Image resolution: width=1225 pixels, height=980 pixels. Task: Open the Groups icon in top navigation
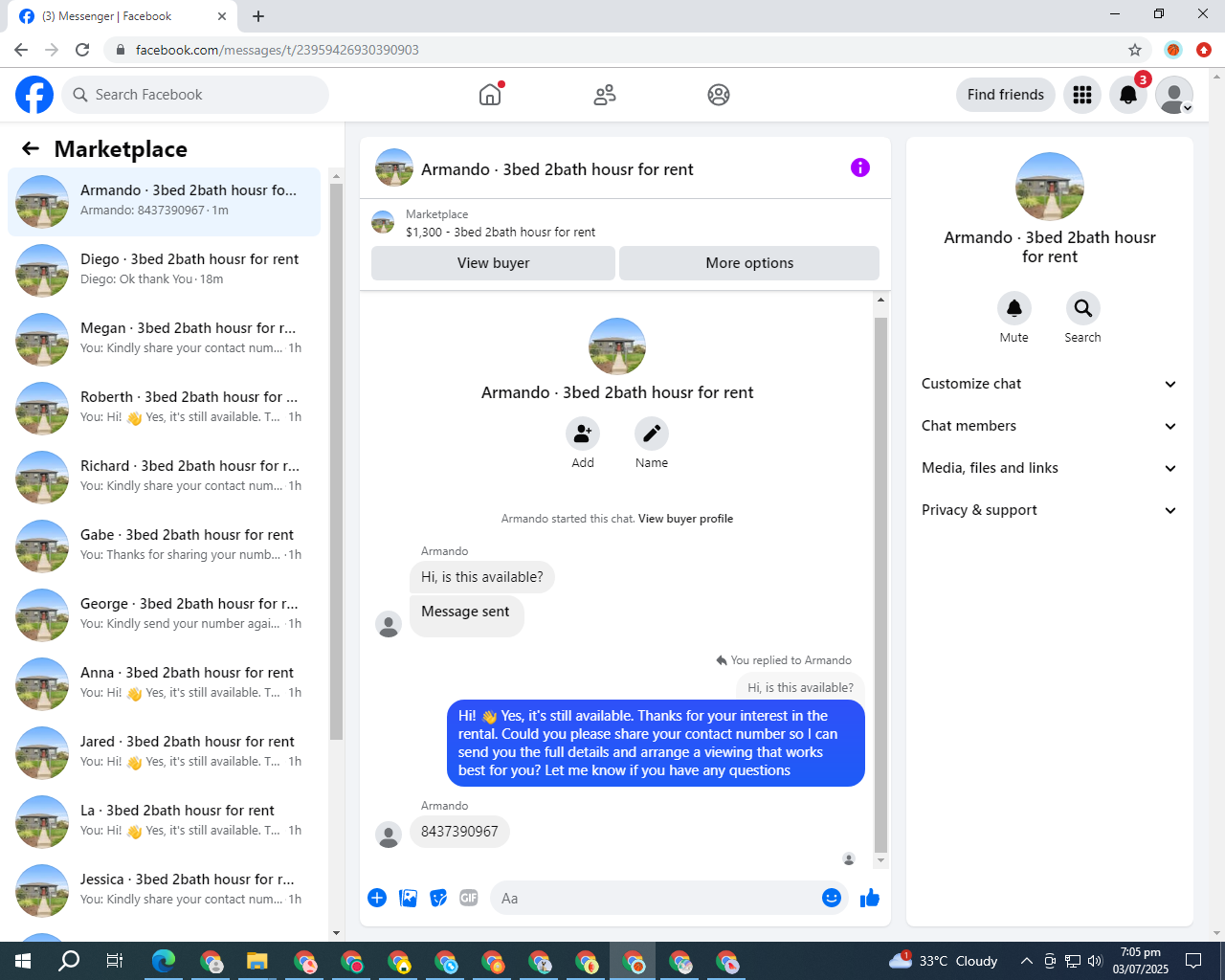coord(719,95)
